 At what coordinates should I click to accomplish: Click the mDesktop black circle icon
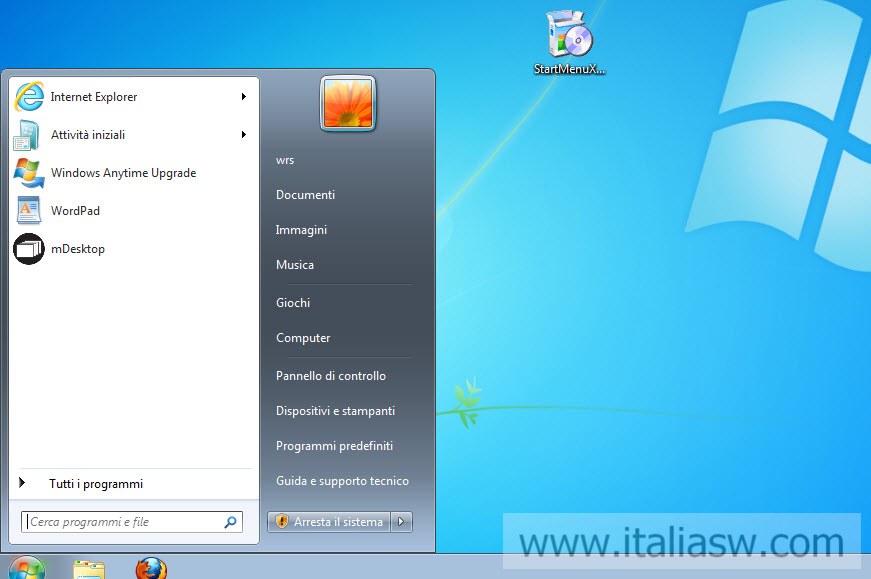(29, 248)
